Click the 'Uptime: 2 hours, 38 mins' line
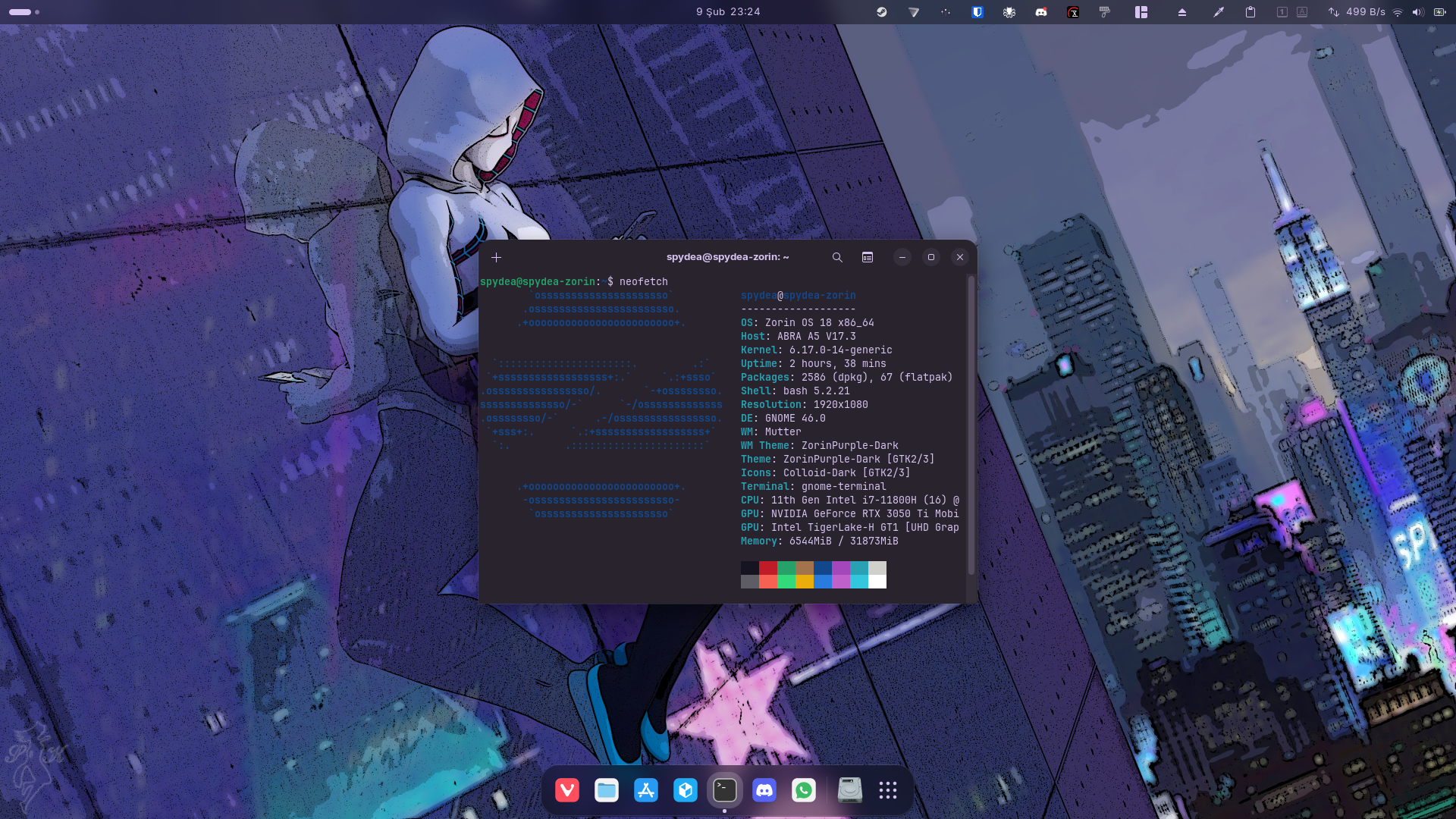Image resolution: width=1456 pixels, height=819 pixels. coord(814,364)
